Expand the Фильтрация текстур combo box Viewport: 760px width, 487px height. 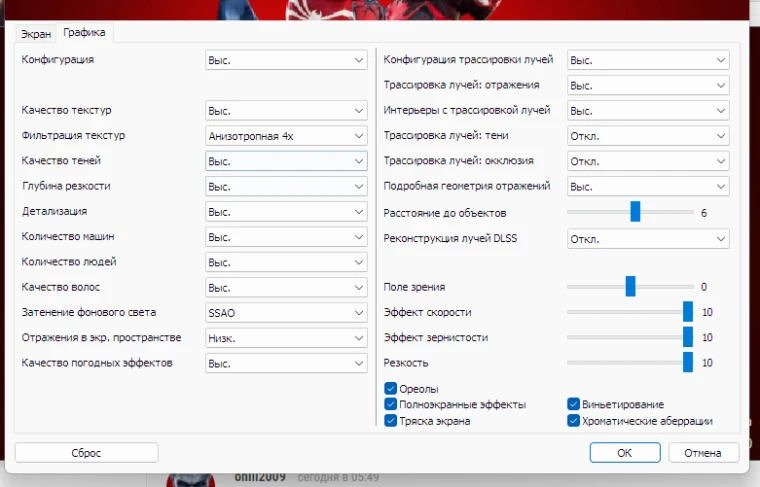[x=286, y=136]
